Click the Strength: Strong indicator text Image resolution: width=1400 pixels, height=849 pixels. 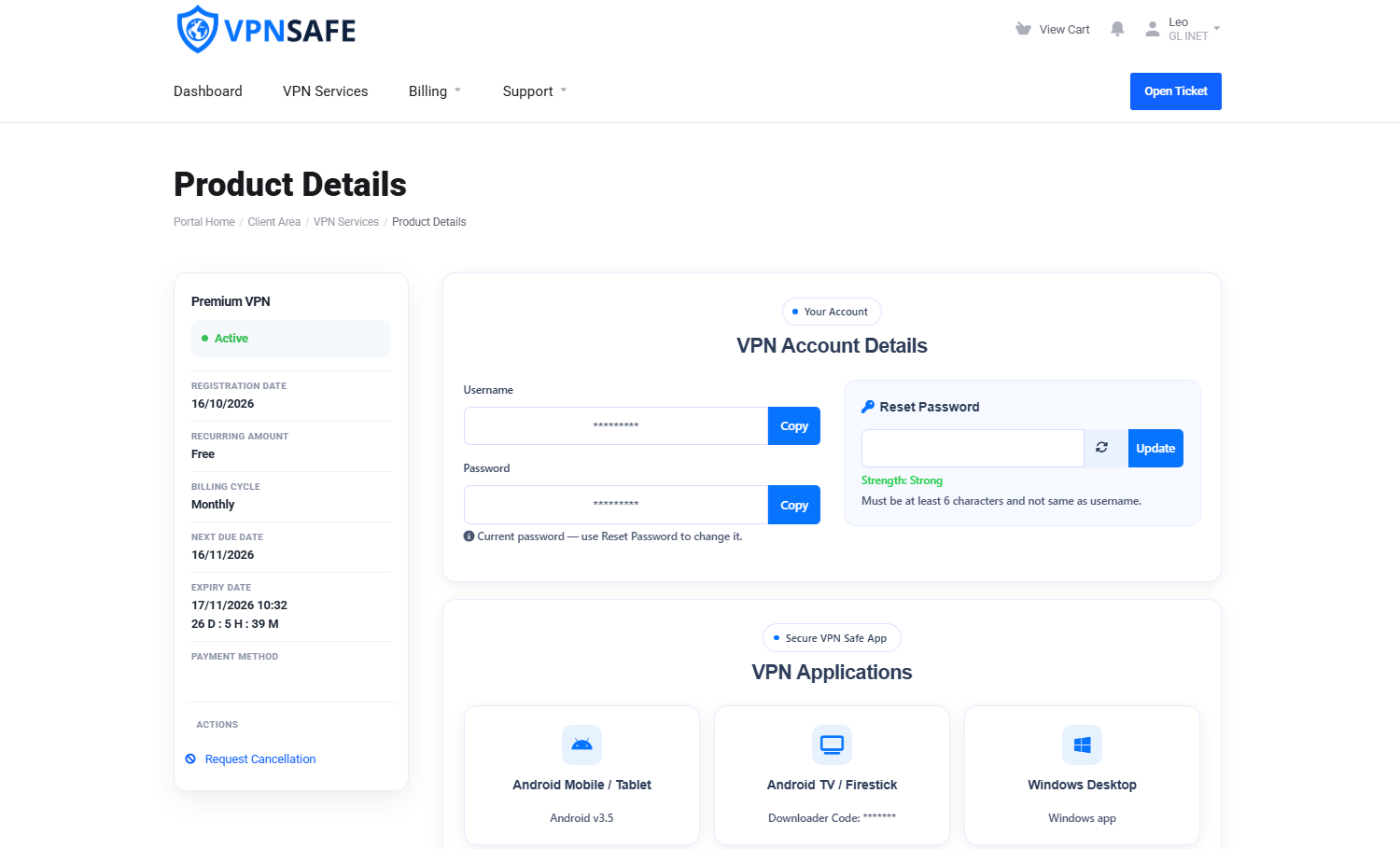point(903,480)
